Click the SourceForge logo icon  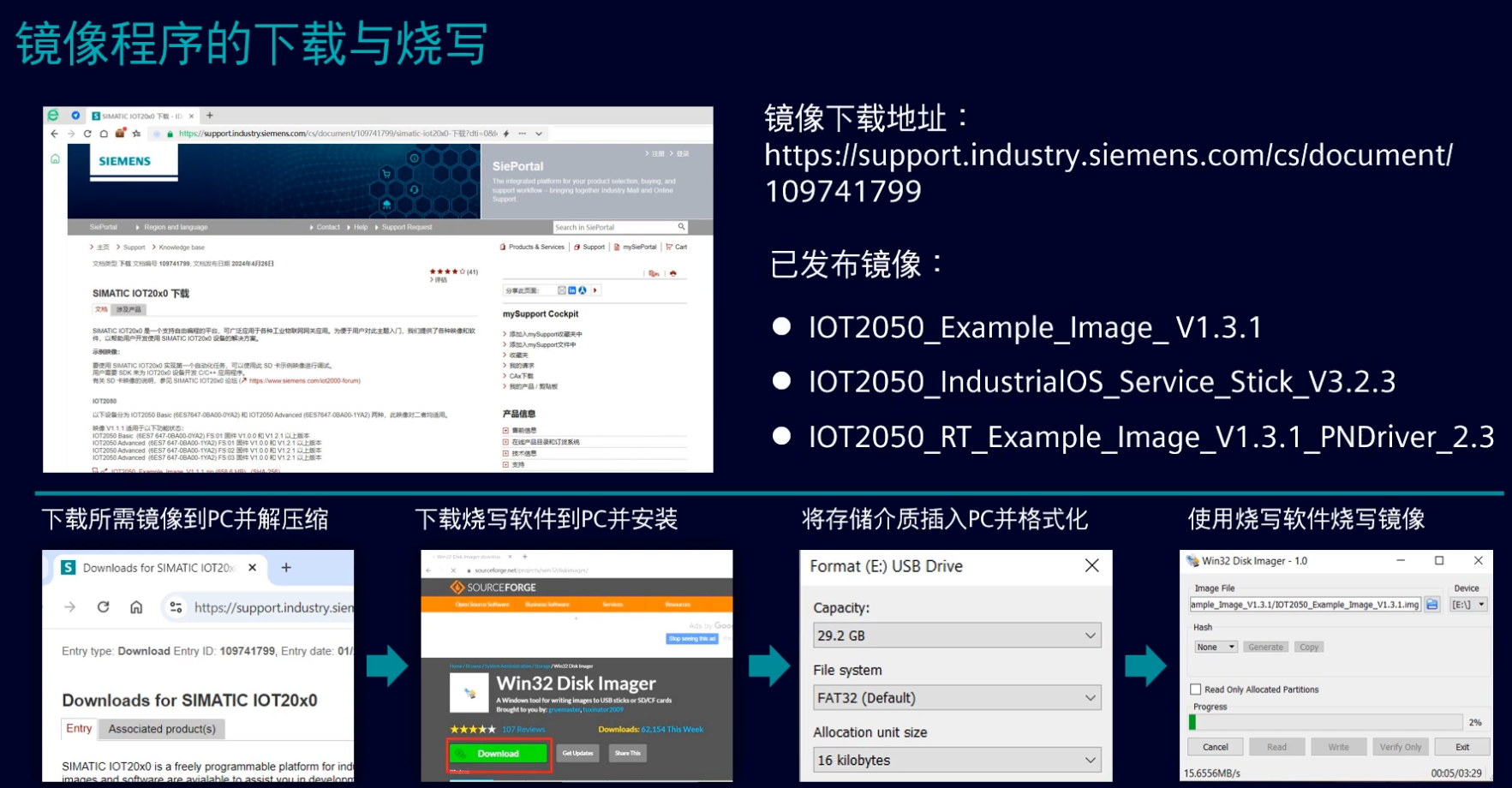click(457, 588)
